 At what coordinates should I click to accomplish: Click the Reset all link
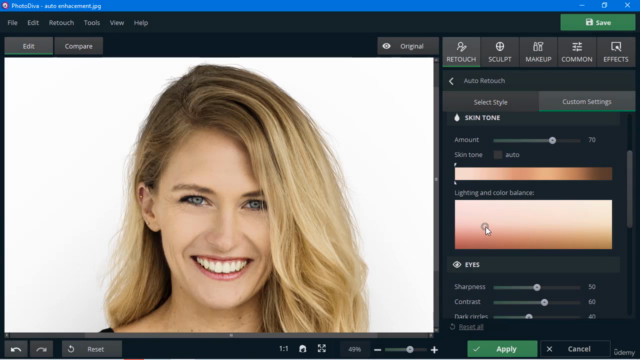tap(471, 327)
